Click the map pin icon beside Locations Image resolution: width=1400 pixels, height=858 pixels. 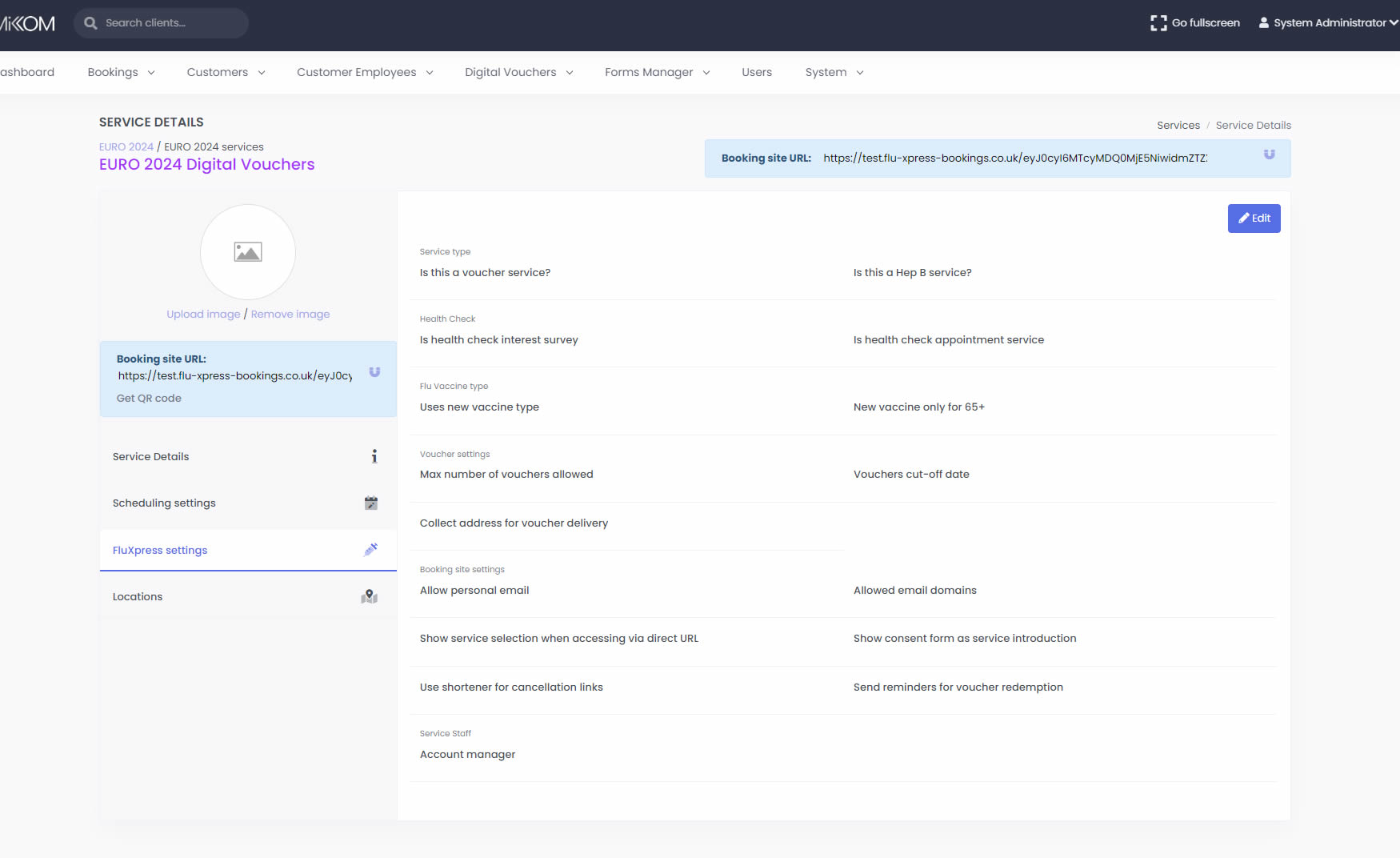pyautogui.click(x=369, y=597)
